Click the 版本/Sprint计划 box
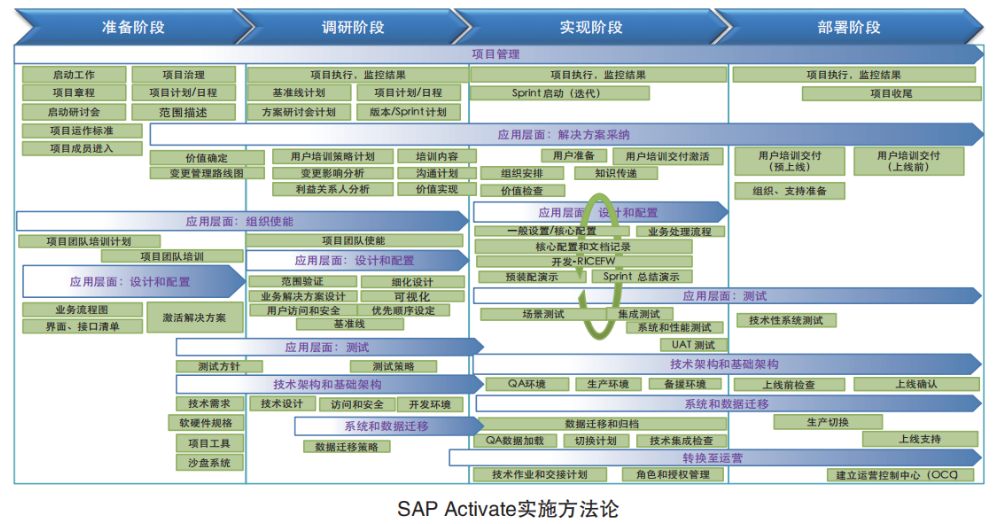Screen dimensions: 995x524 tap(408, 112)
